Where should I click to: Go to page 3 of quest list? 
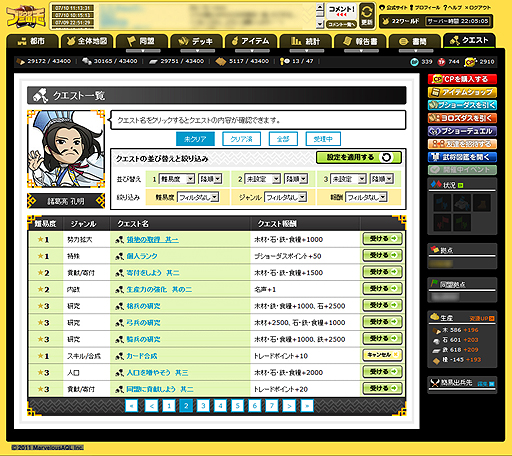pos(203,406)
